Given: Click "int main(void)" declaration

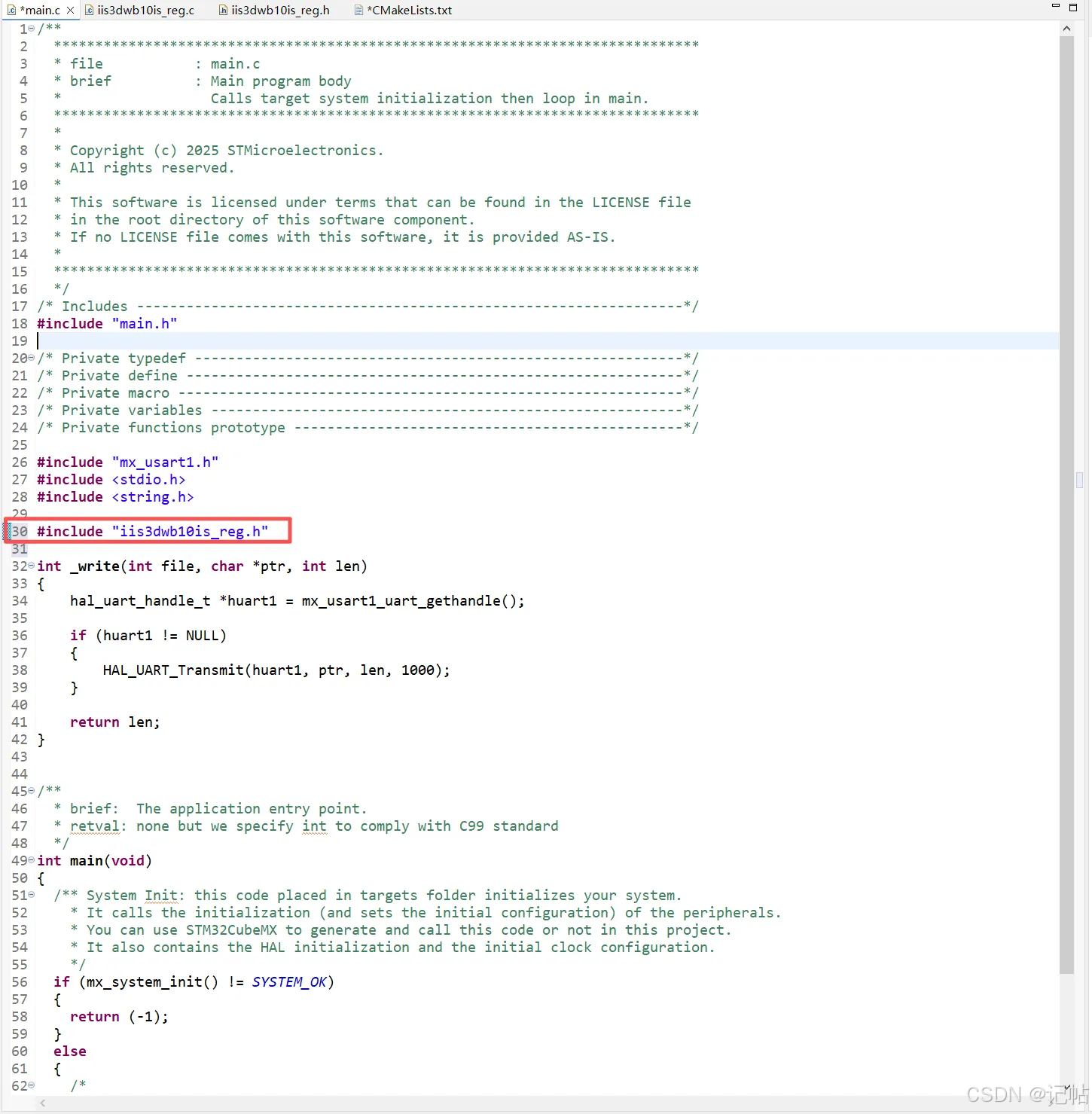Looking at the screenshot, I should point(94,860).
